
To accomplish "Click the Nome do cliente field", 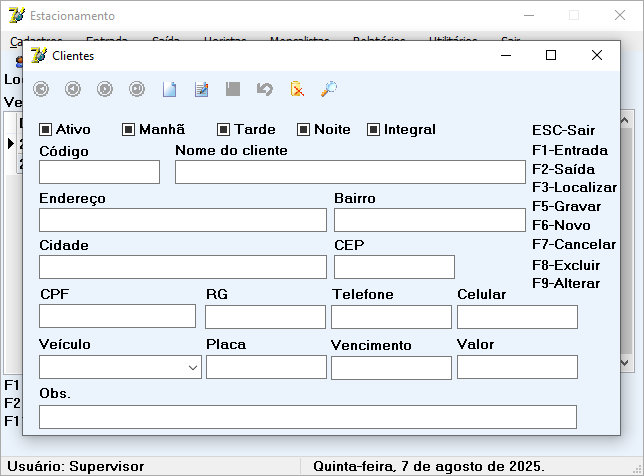I will coord(350,172).
